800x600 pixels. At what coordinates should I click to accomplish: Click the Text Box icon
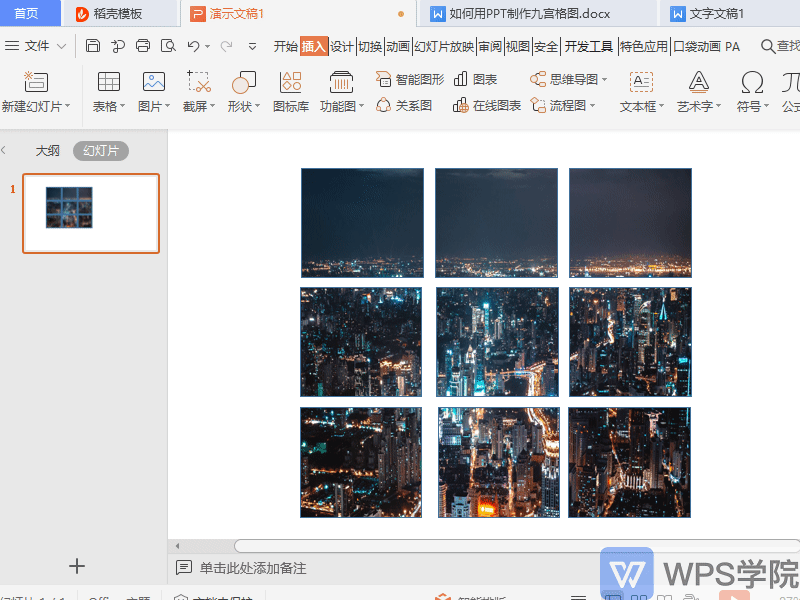pyautogui.click(x=641, y=82)
